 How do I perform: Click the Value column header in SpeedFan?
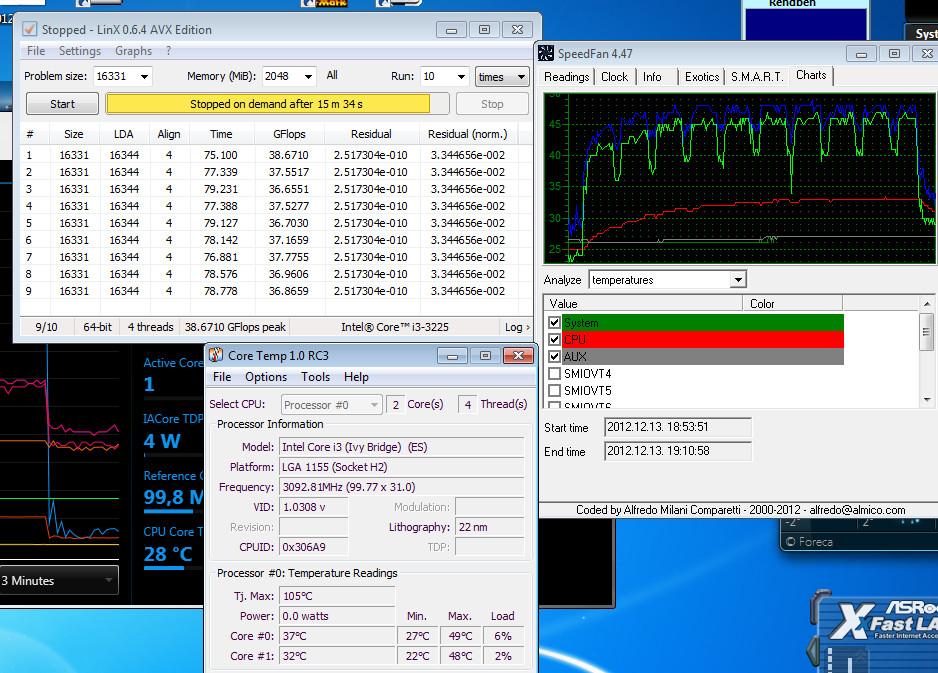tap(643, 304)
